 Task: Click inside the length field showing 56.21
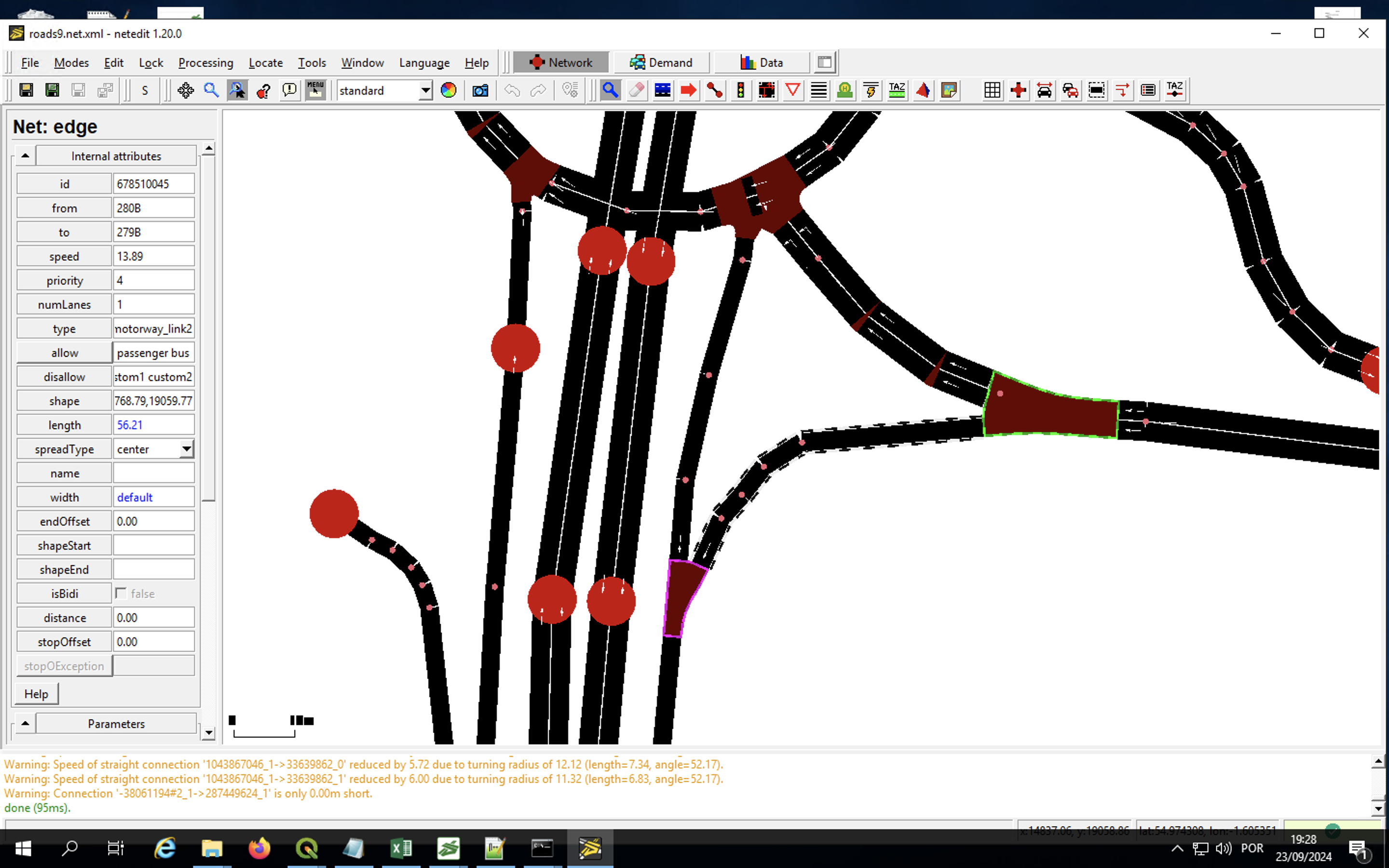(153, 424)
